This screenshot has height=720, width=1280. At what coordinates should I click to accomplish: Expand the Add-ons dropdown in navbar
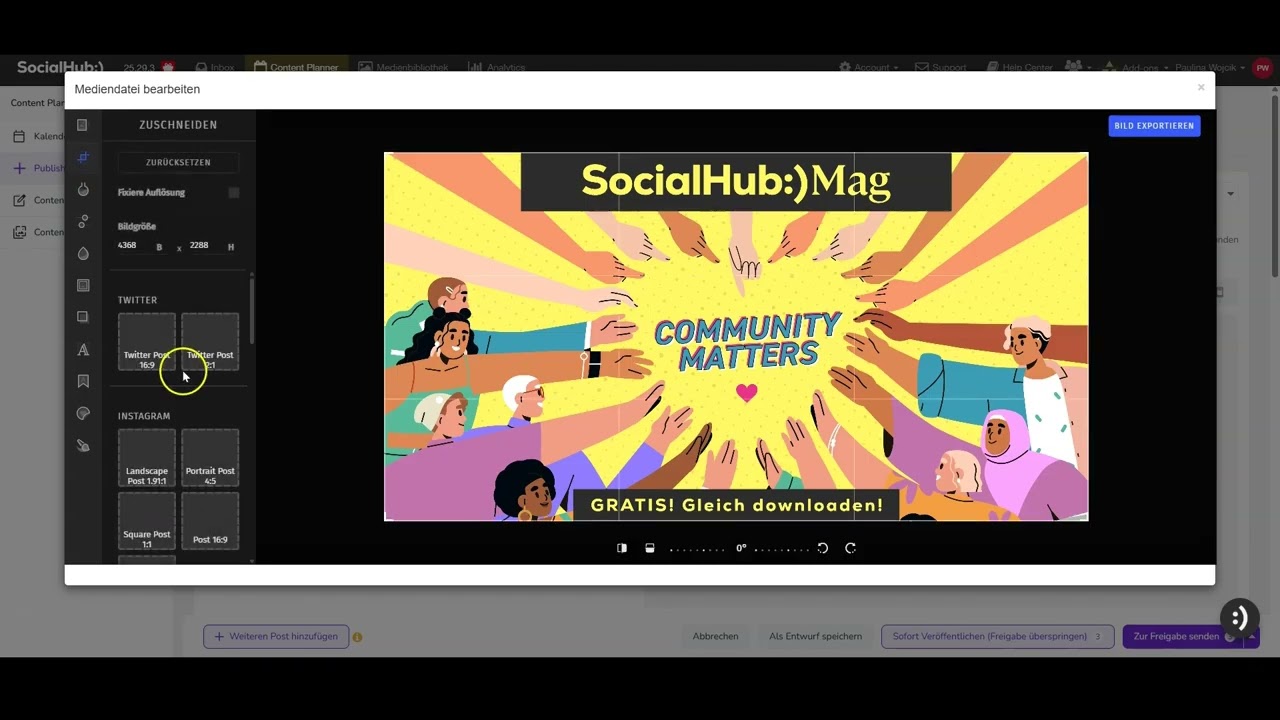point(1135,67)
